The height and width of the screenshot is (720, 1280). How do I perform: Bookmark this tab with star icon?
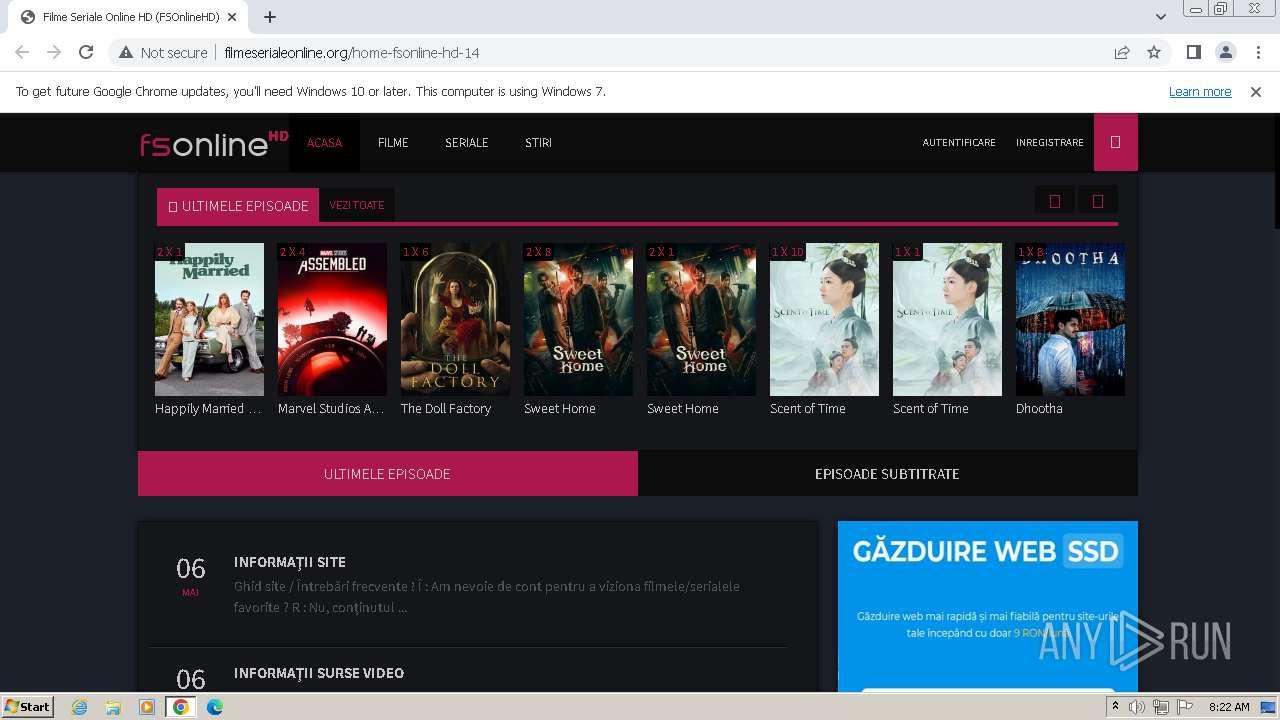1154,52
